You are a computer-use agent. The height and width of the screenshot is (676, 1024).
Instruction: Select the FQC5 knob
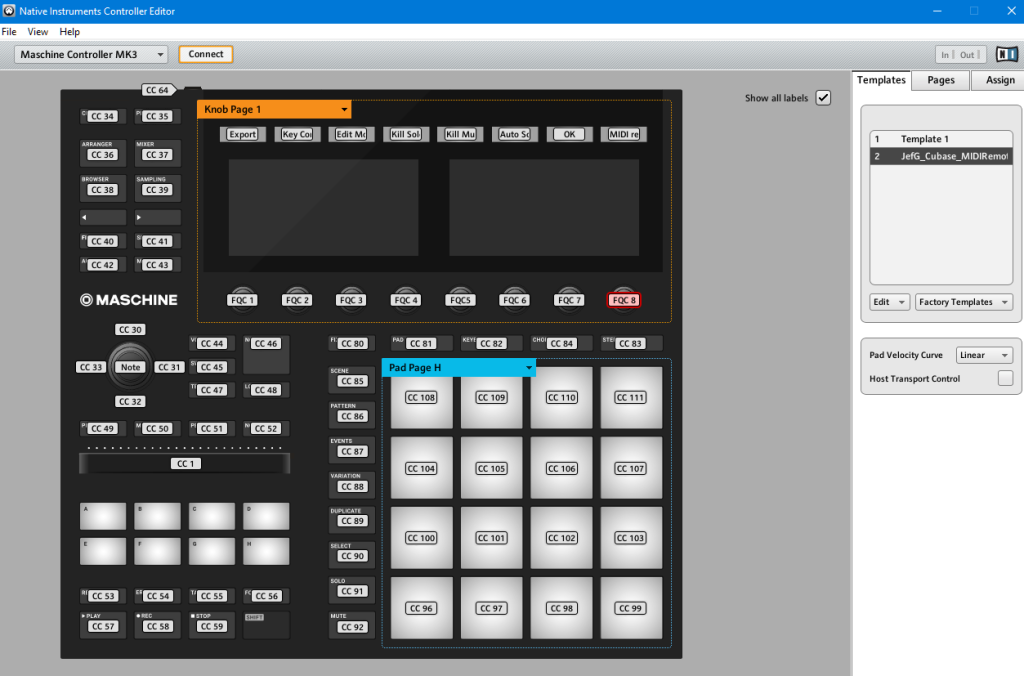point(460,300)
